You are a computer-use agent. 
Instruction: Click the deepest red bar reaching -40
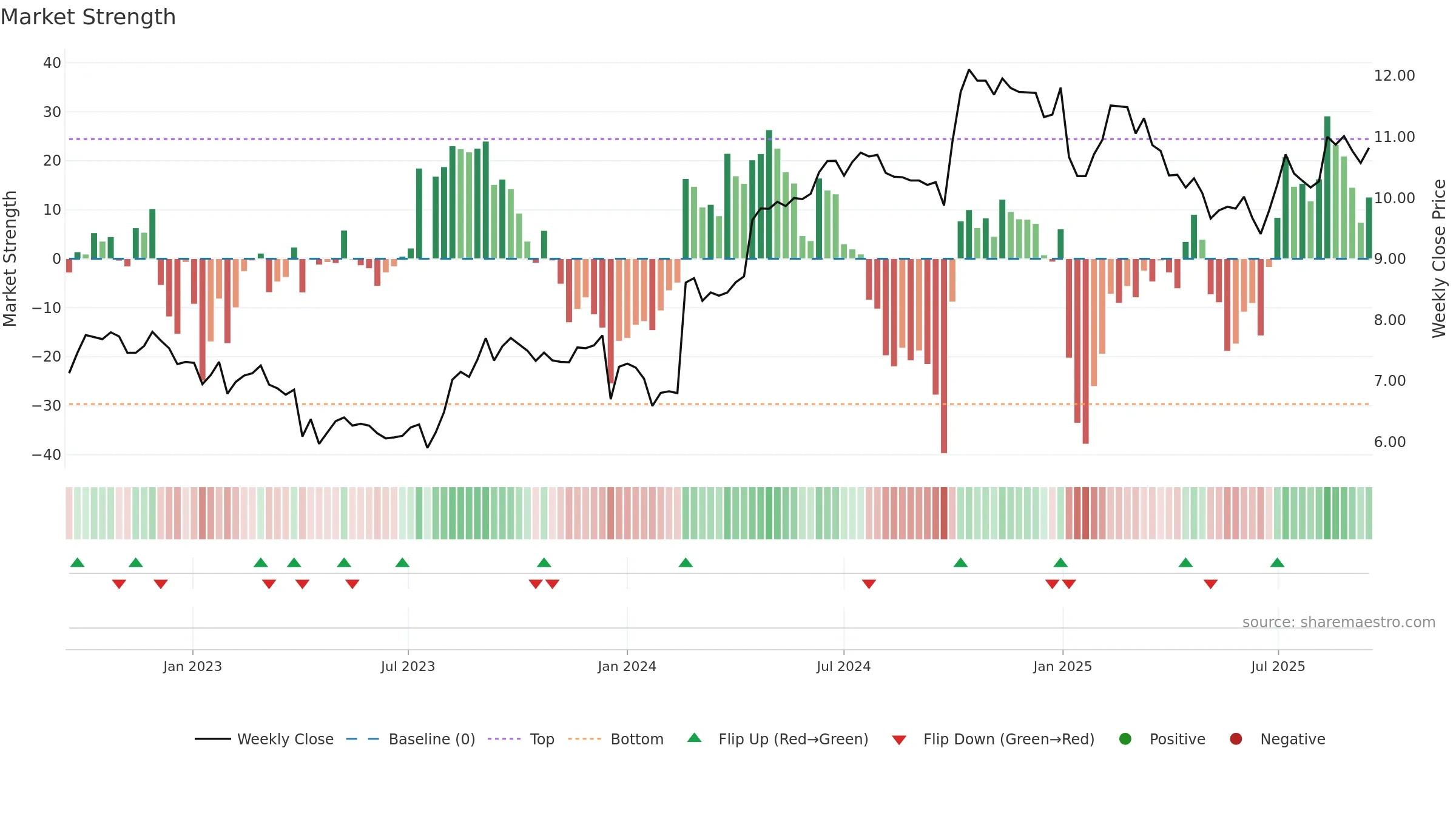[944, 356]
